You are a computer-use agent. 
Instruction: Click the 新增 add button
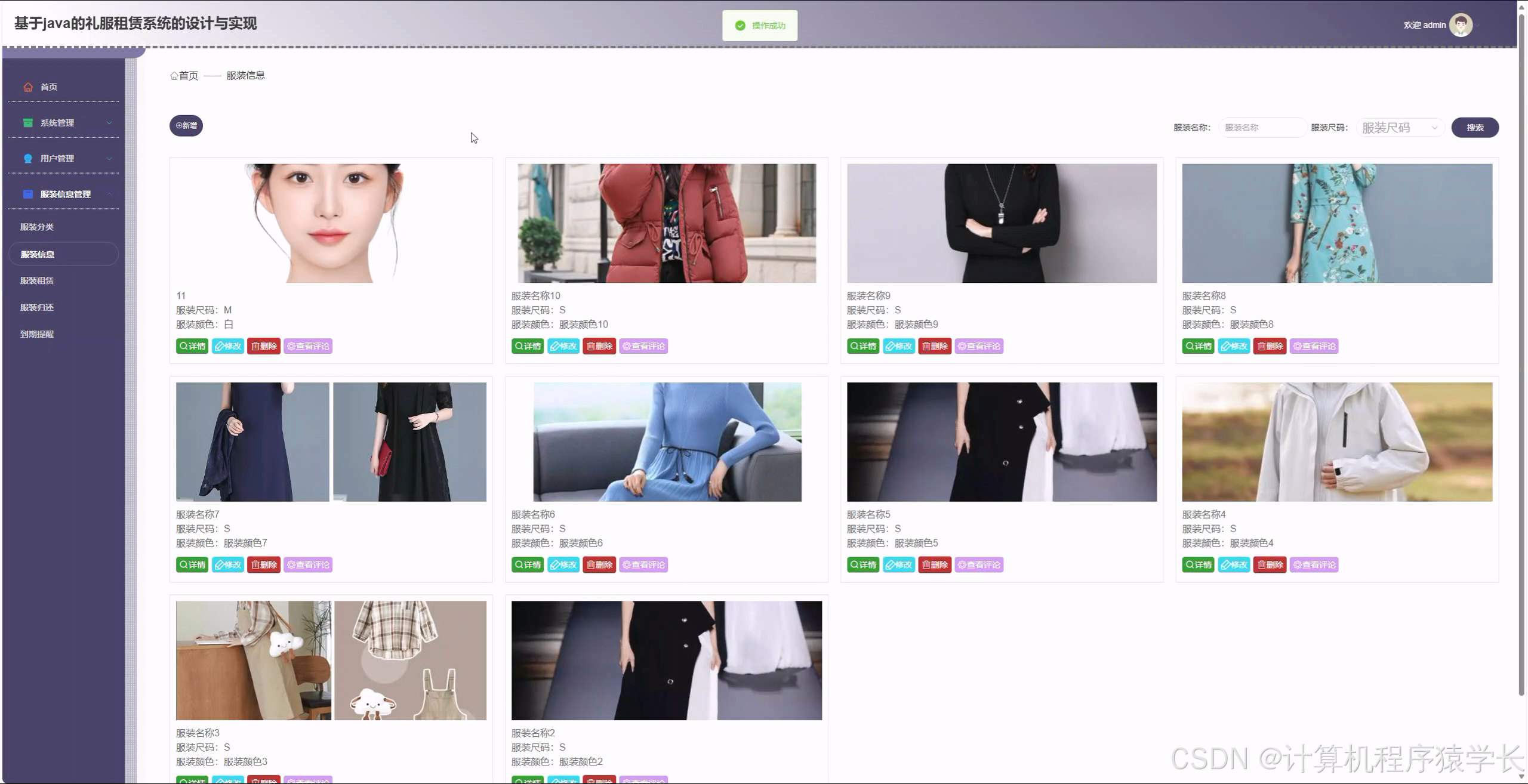(186, 125)
